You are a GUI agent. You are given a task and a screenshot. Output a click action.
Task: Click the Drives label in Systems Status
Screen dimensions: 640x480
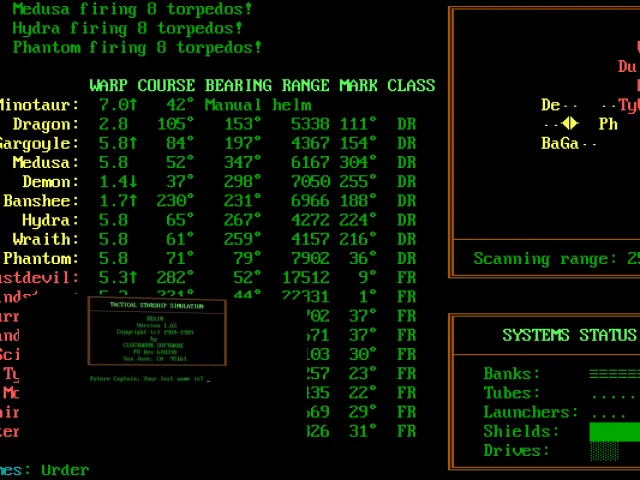[516, 450]
